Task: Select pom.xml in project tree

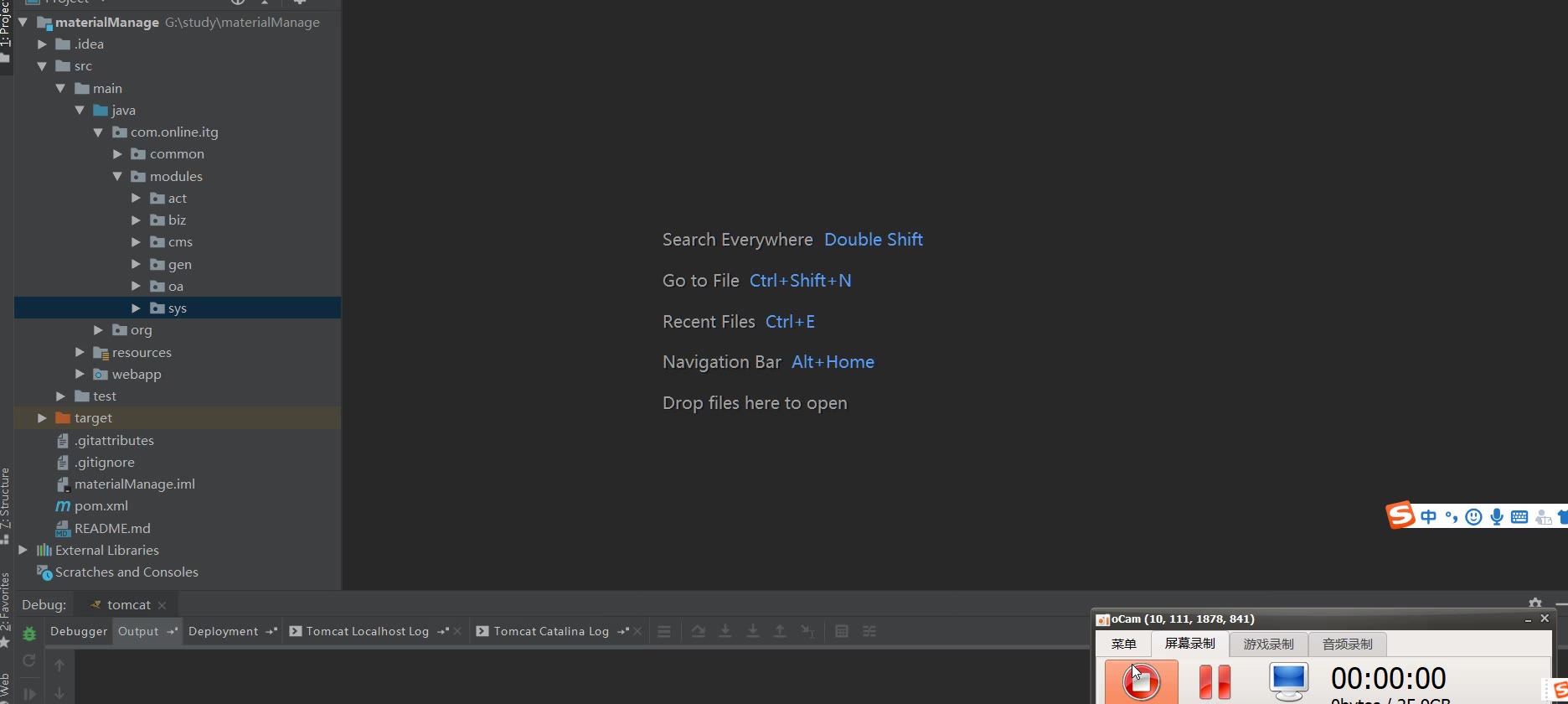Action: point(101,506)
